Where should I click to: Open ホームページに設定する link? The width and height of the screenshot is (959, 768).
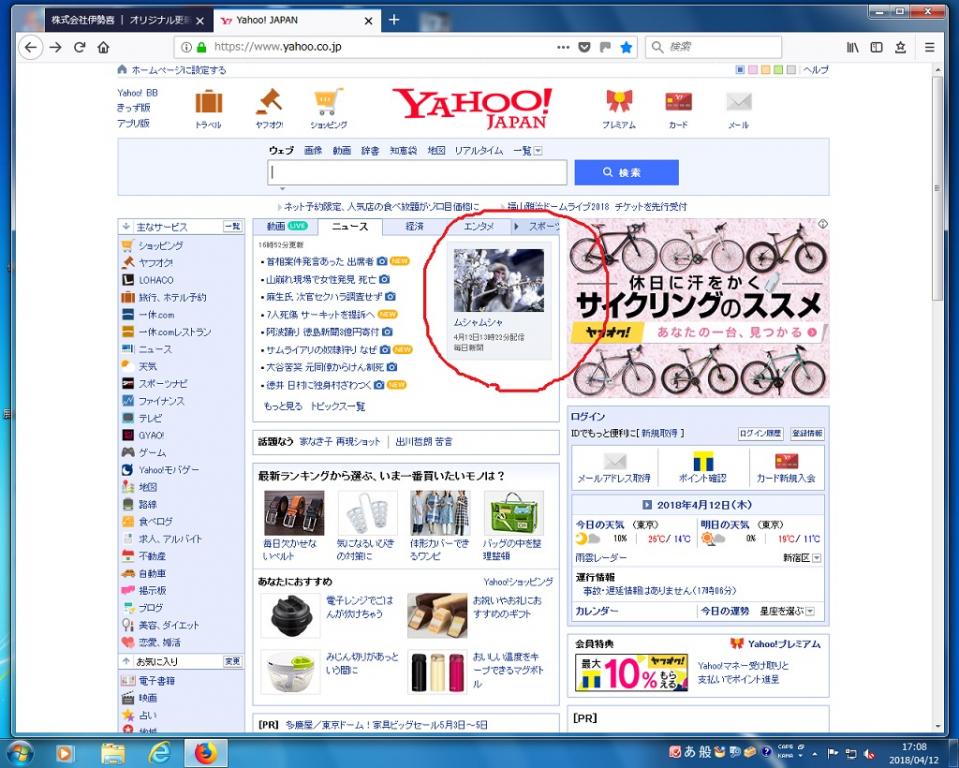[x=179, y=70]
